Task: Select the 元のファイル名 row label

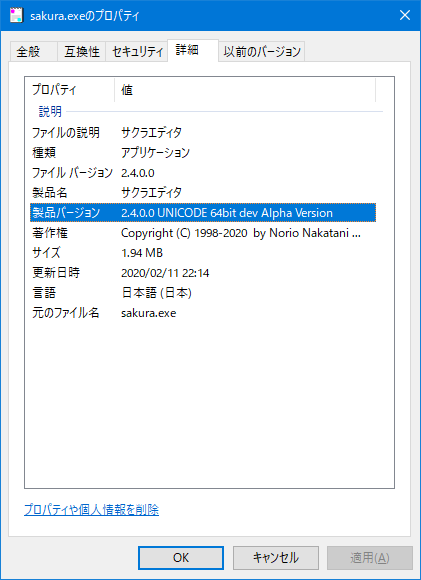Action: coord(65,313)
